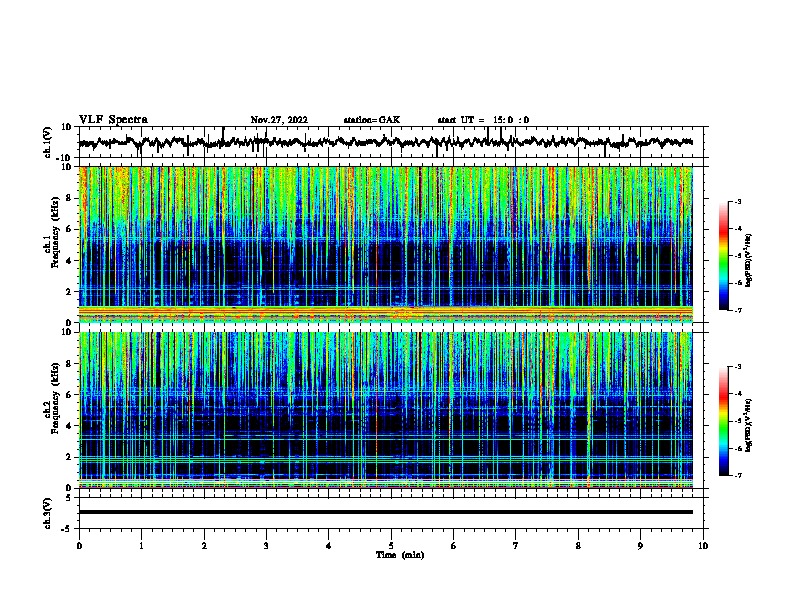Click time axis tick label "10"
Viewport: 792px width, 612px height.
(x=703, y=546)
